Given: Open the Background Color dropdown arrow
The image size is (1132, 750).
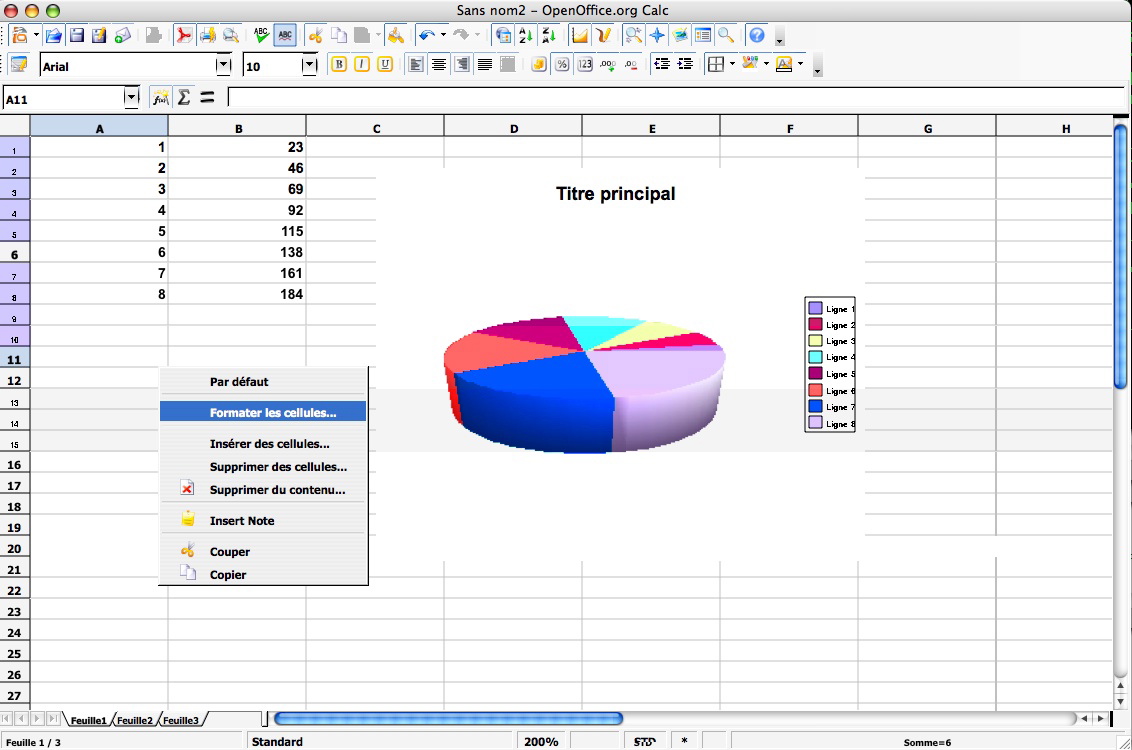Looking at the screenshot, I should (x=767, y=64).
